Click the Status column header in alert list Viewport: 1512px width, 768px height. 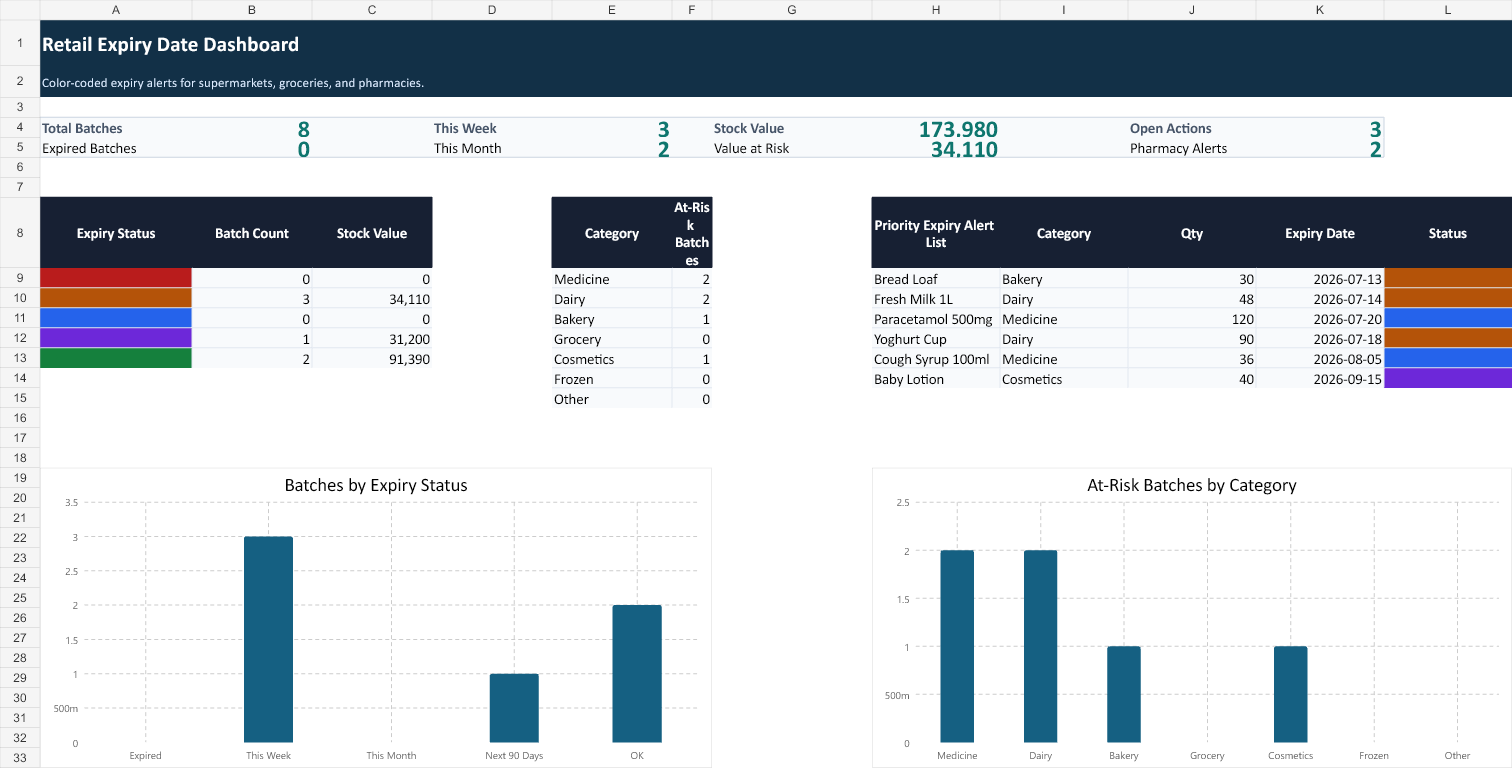point(1448,233)
